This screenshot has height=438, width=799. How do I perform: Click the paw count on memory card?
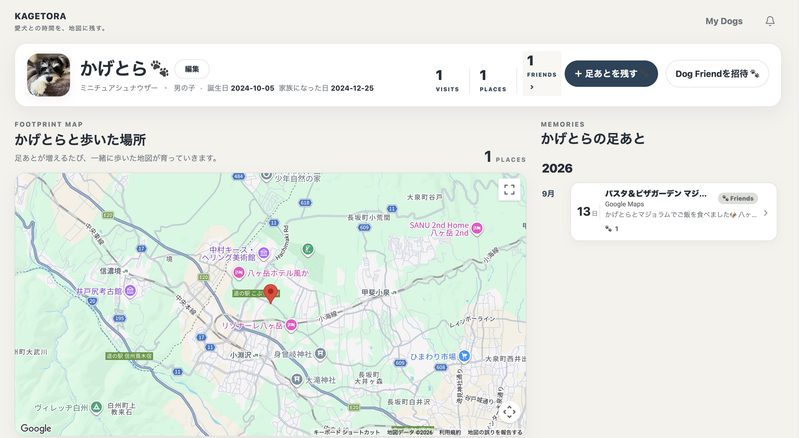pos(611,229)
